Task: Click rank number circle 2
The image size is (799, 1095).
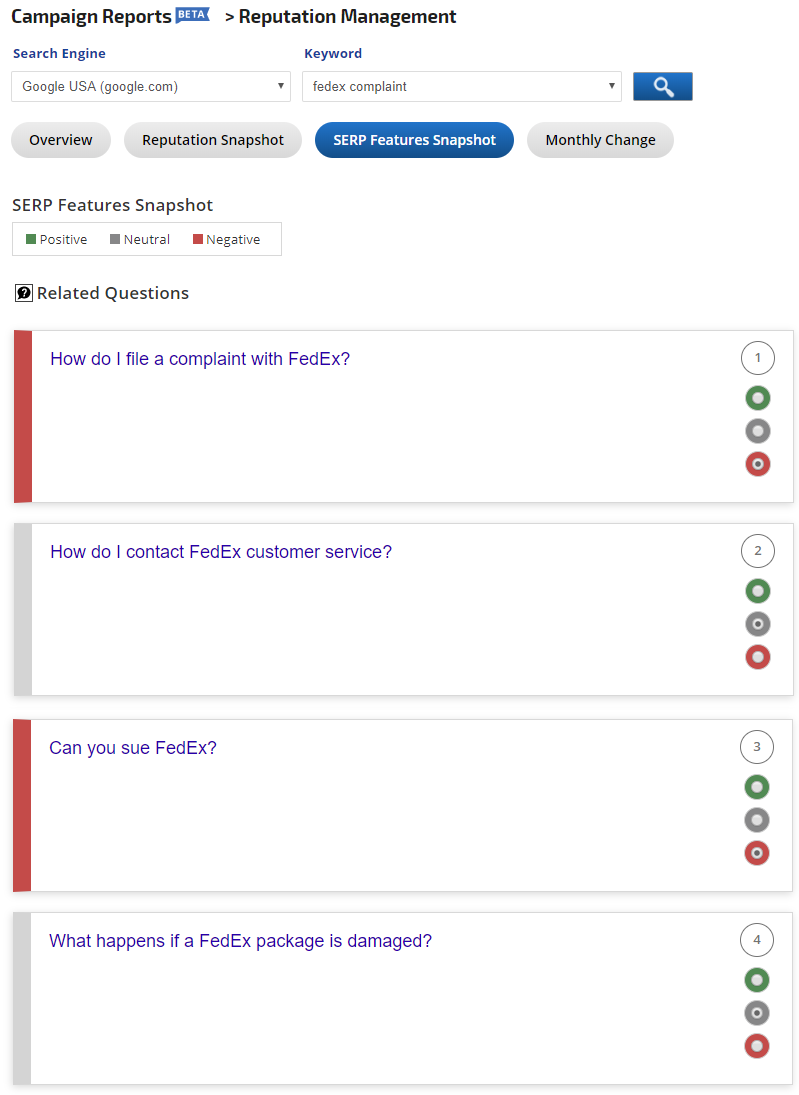Action: pyautogui.click(x=758, y=551)
